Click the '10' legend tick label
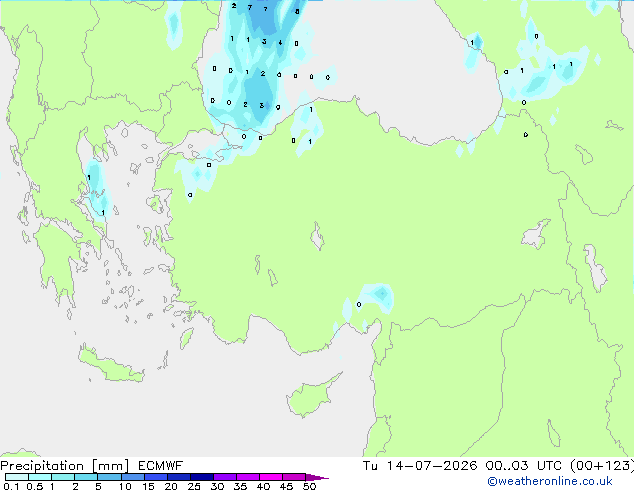 125,486
